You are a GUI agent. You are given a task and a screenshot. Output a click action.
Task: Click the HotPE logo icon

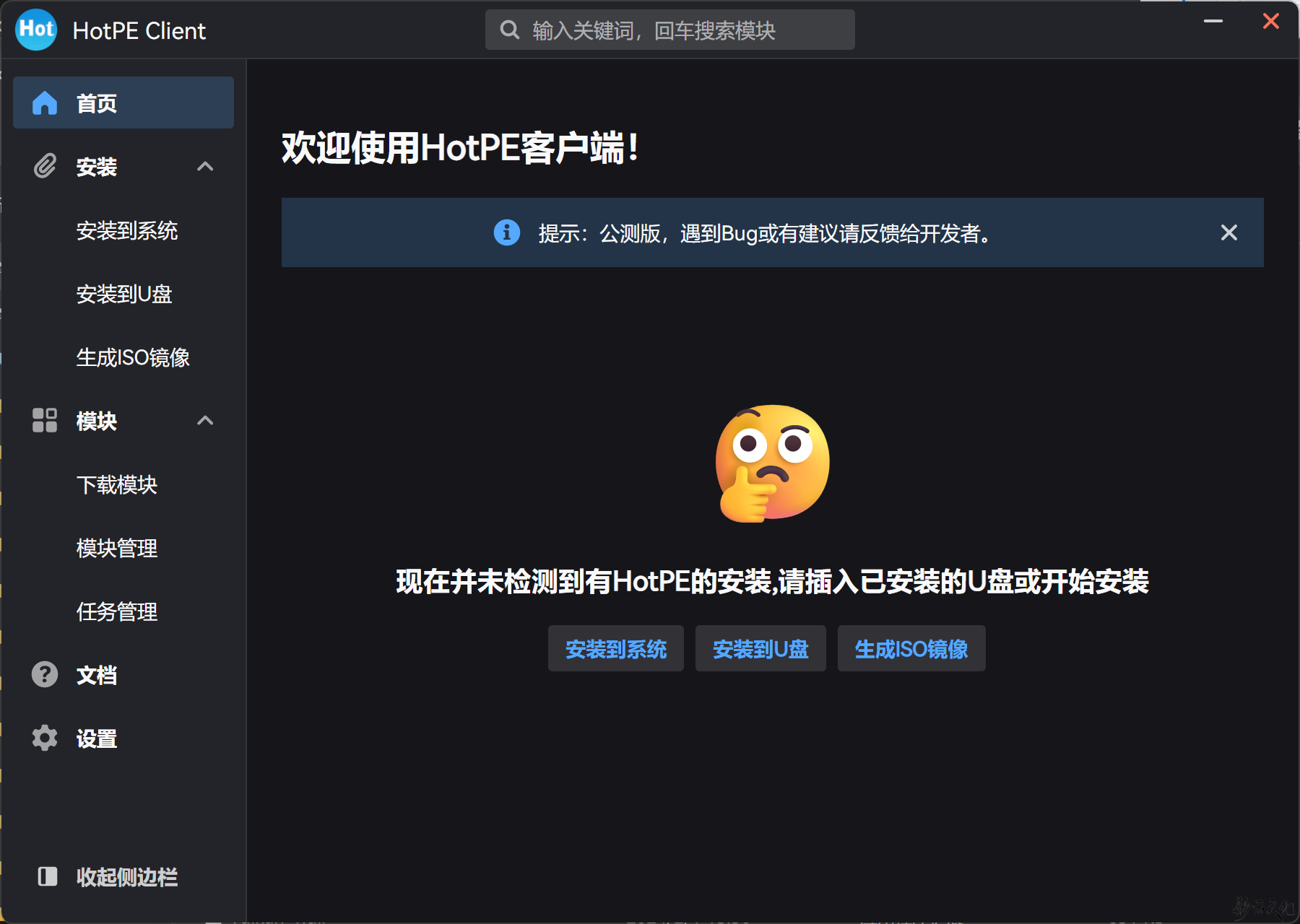pos(36,30)
